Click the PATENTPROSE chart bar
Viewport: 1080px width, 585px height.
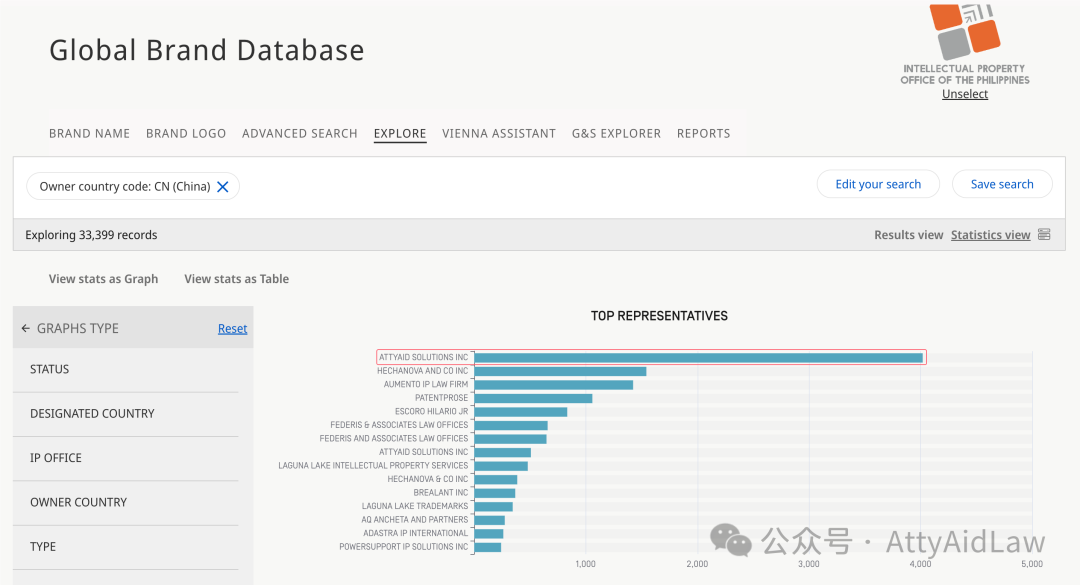pyautogui.click(x=533, y=398)
